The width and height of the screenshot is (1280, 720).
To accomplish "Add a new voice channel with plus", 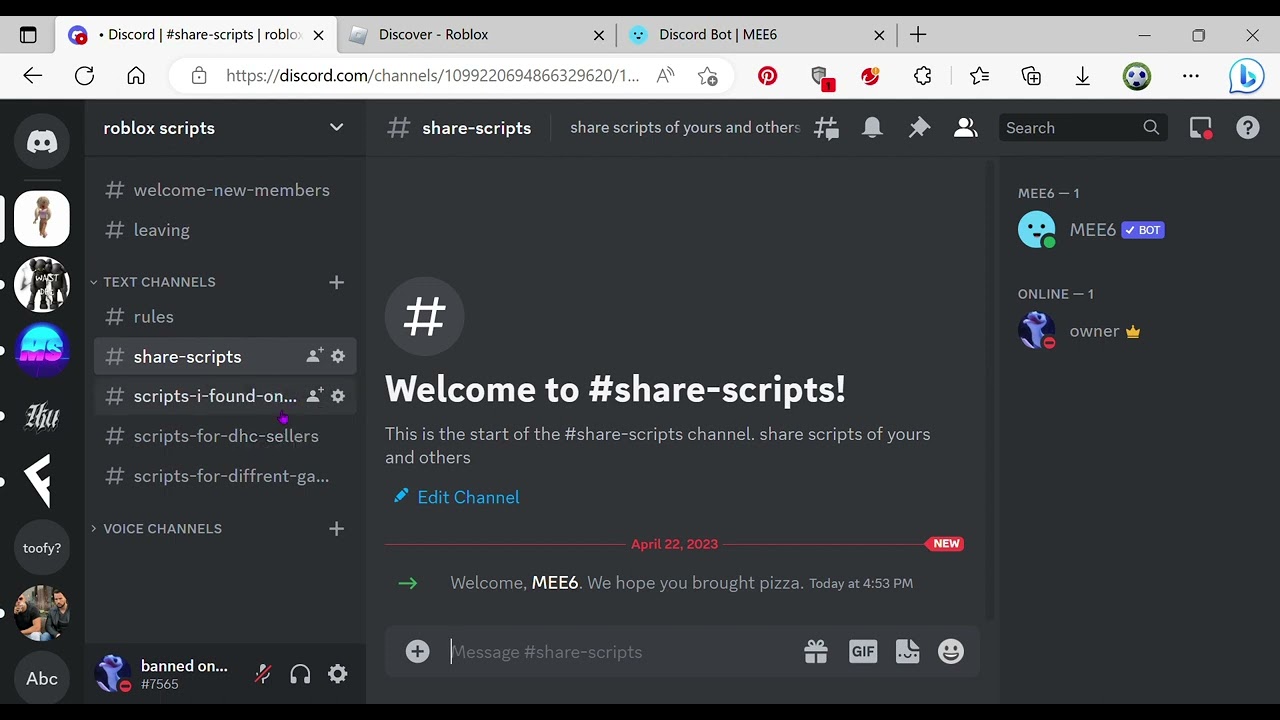I will (x=336, y=528).
